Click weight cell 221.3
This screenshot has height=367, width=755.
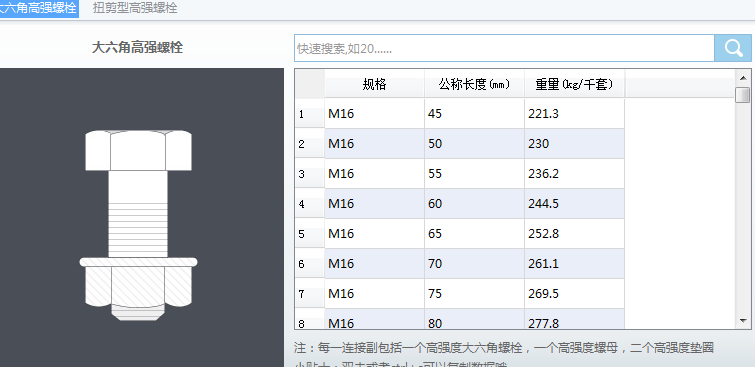tap(574, 114)
